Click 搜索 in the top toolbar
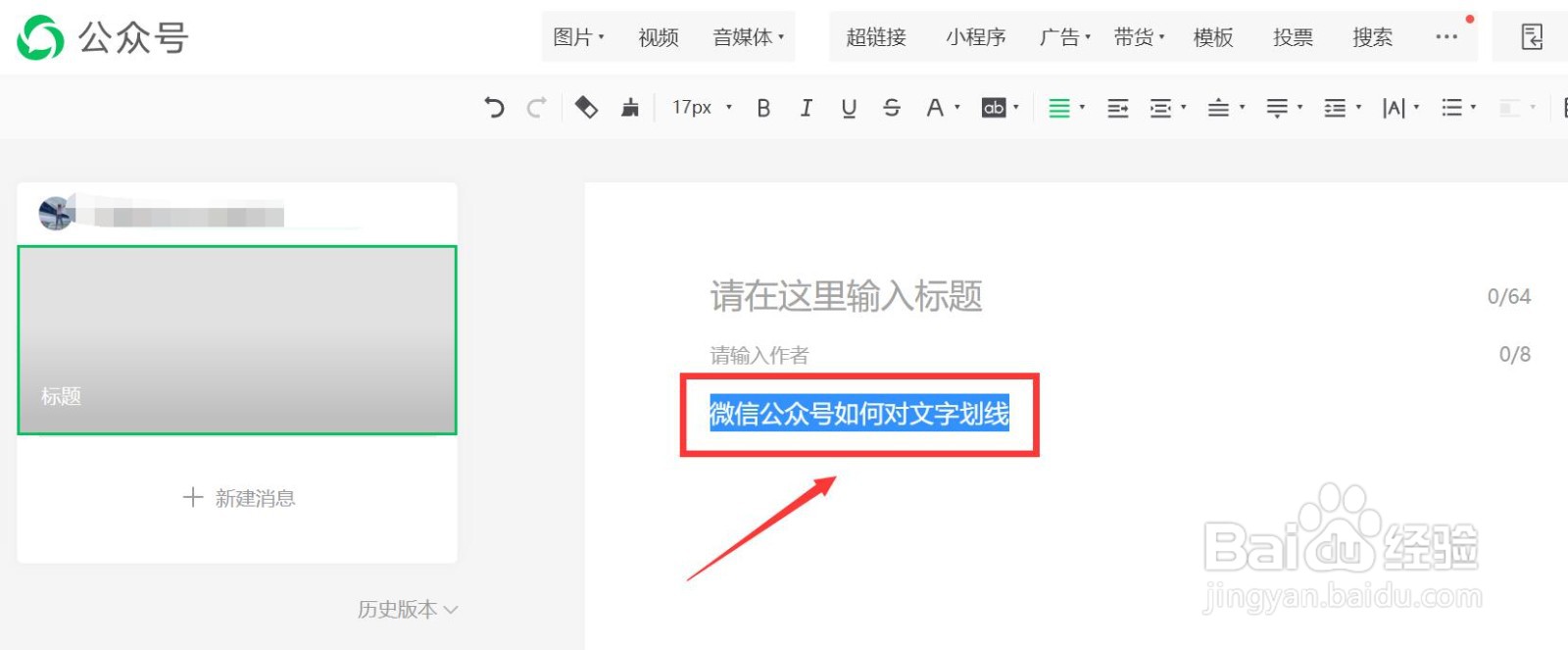1568x650 pixels. 1372,37
